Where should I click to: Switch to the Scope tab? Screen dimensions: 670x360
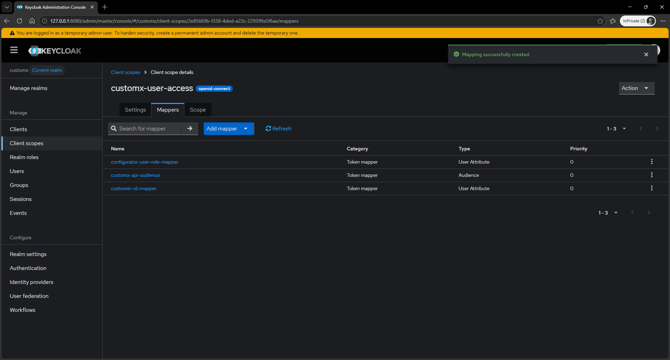tap(197, 110)
